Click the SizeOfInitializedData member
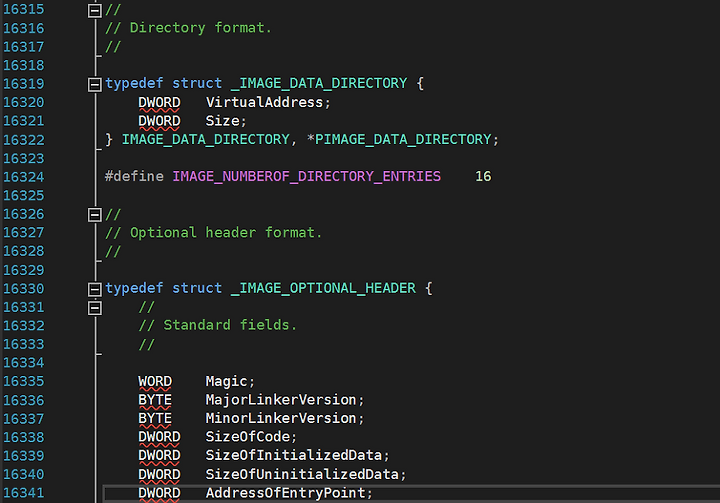This screenshot has width=720, height=503. pos(294,455)
